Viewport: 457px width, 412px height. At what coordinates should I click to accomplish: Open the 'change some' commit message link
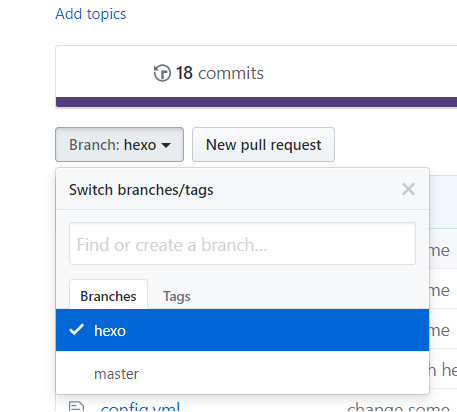[x=398, y=407]
